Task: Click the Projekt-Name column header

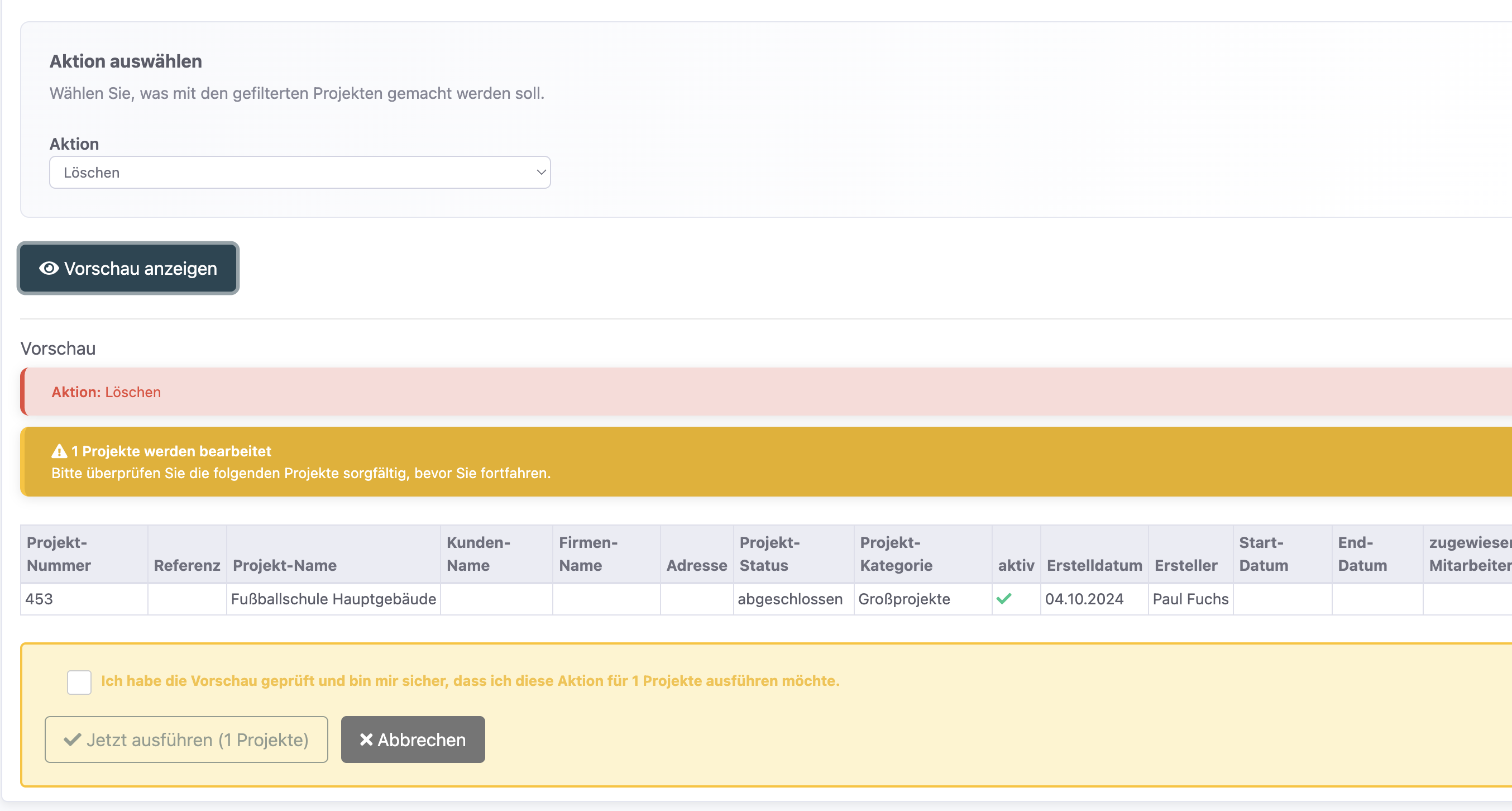Action: click(285, 565)
